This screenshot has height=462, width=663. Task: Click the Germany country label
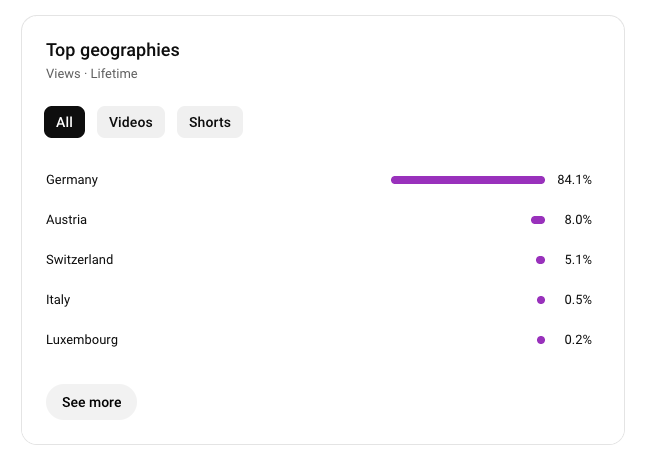[72, 180]
